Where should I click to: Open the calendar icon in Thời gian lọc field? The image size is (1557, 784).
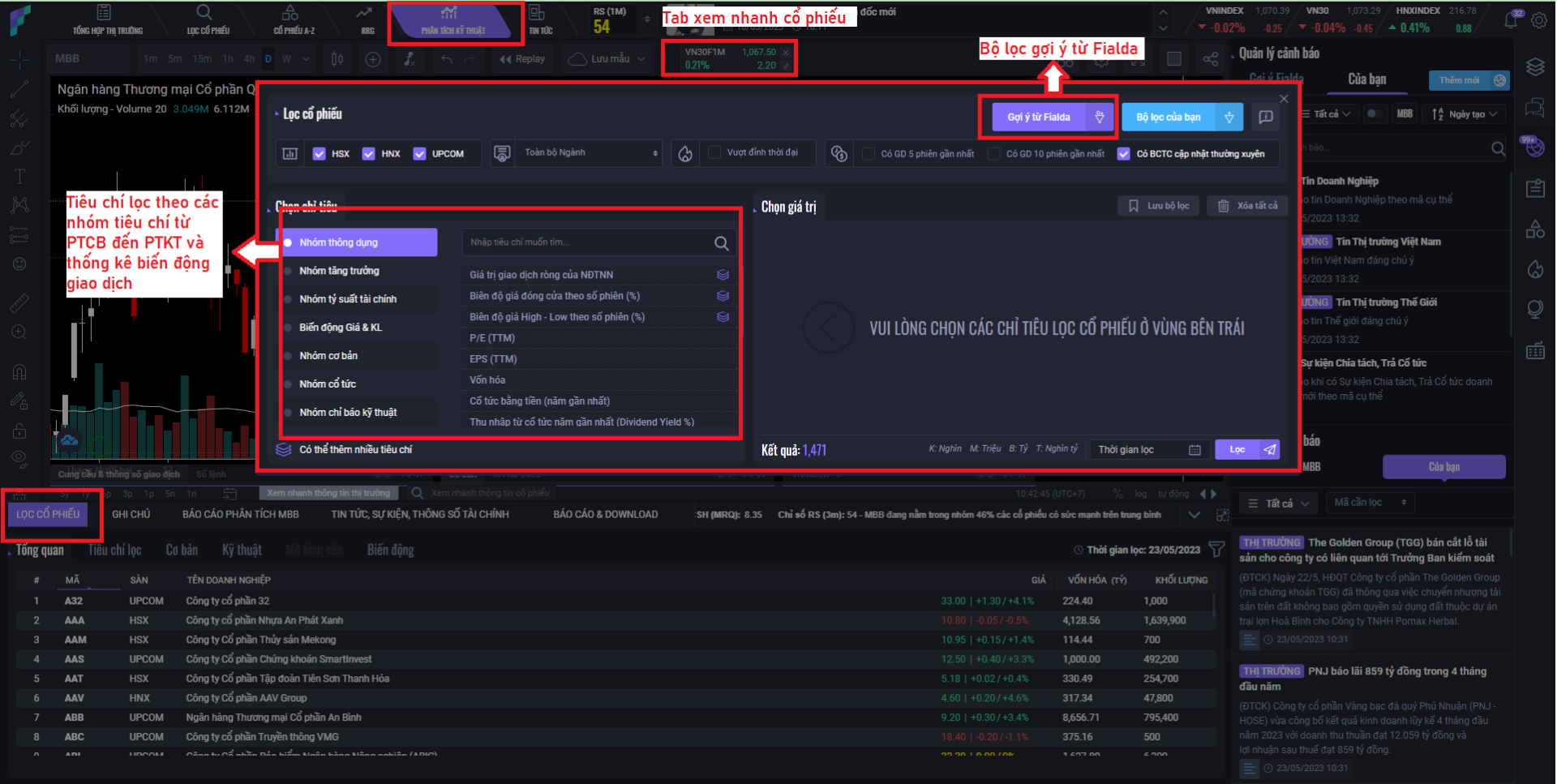point(1195,450)
